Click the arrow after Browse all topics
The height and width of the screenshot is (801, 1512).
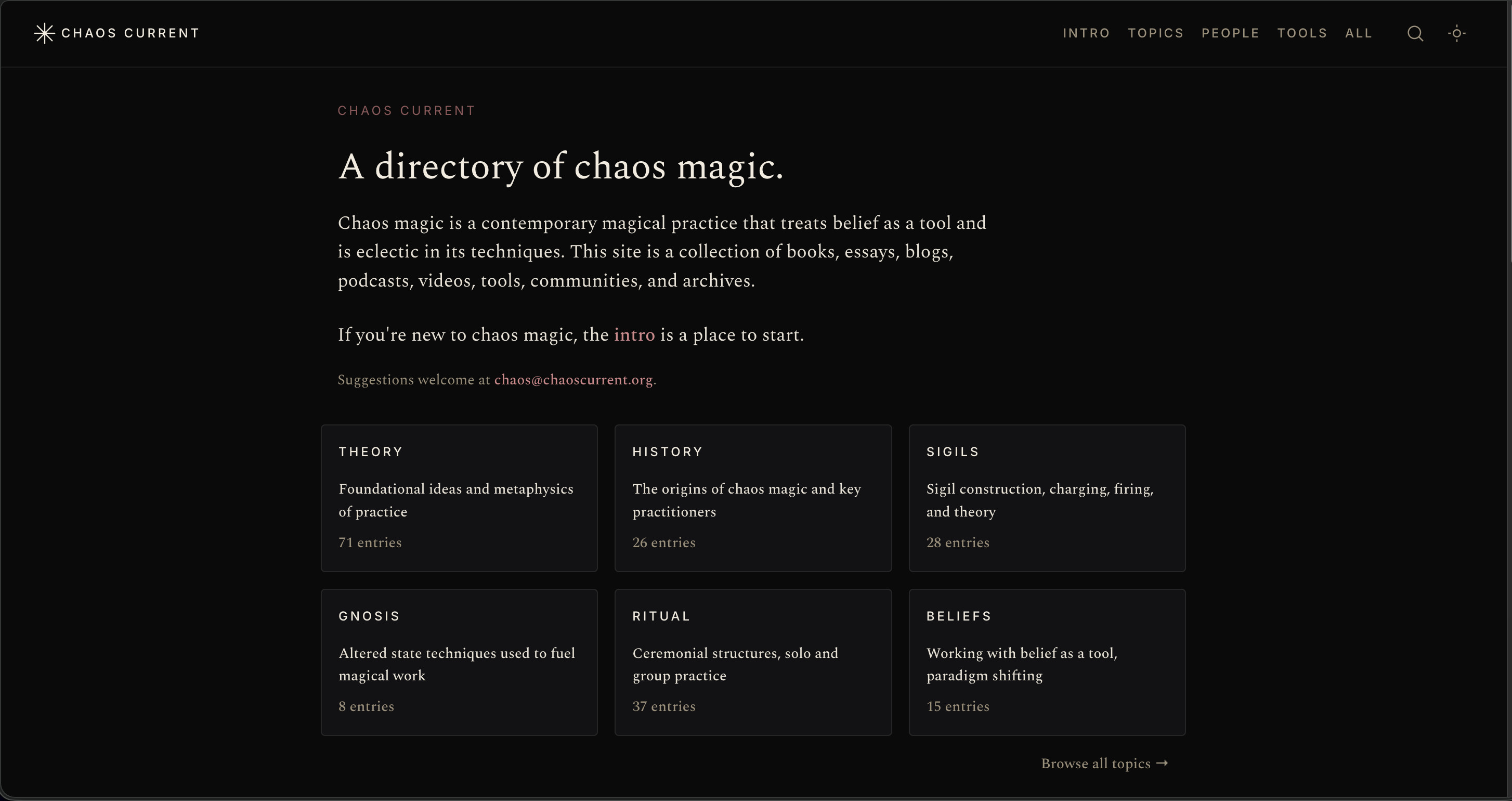click(x=1162, y=764)
